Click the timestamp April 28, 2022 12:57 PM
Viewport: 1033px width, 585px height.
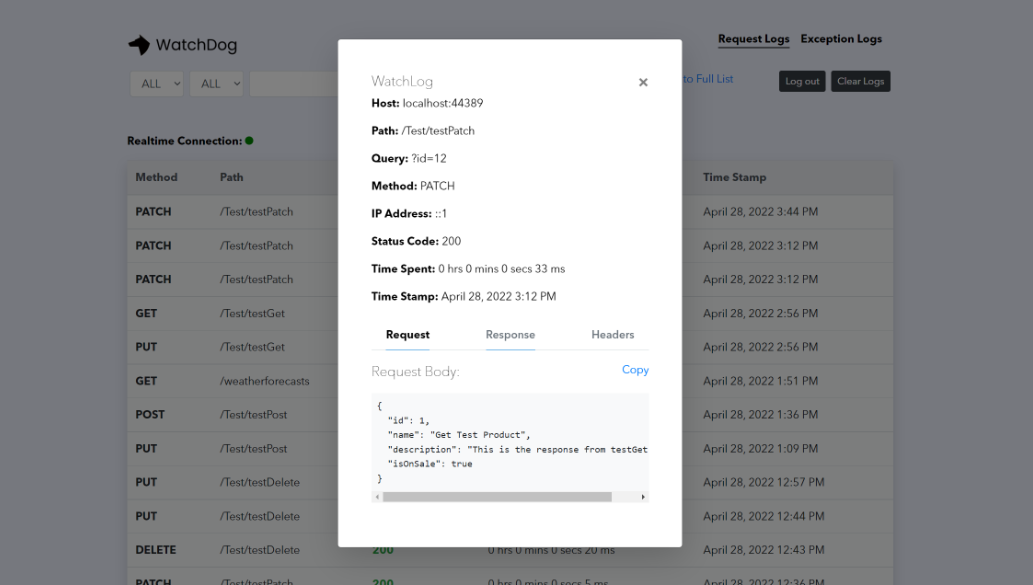[764, 482]
